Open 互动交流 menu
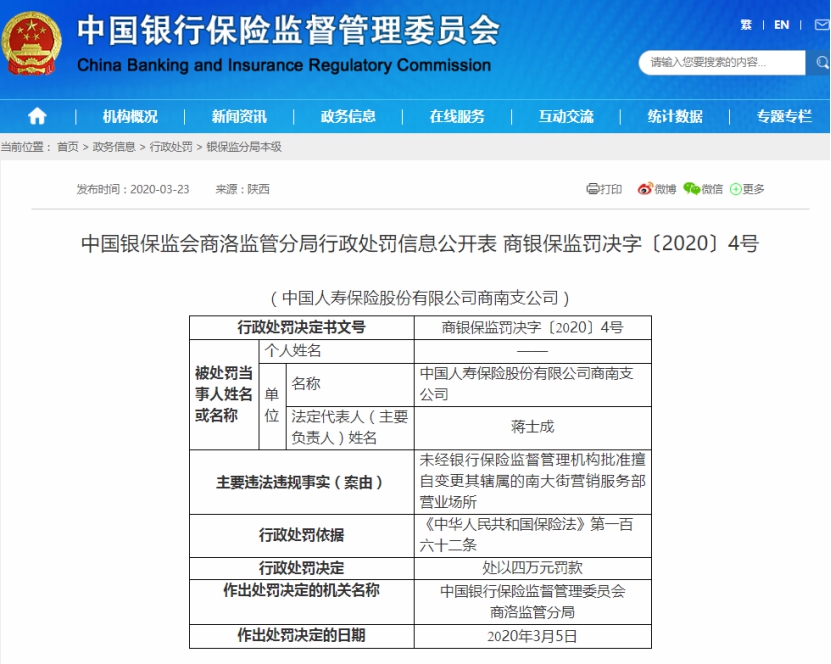This screenshot has width=831, height=664. pos(566,116)
